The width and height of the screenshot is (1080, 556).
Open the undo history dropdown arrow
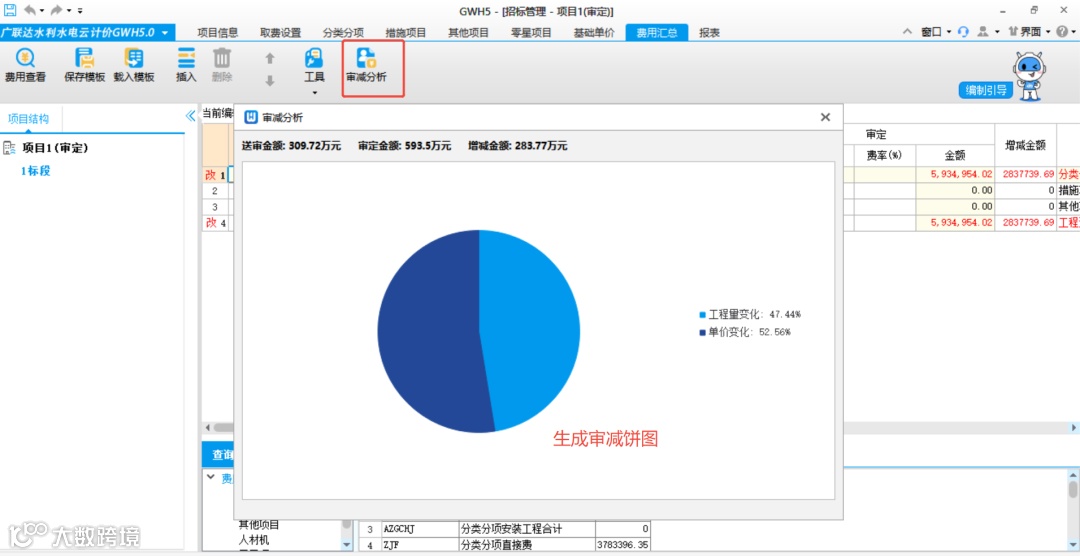point(41,11)
